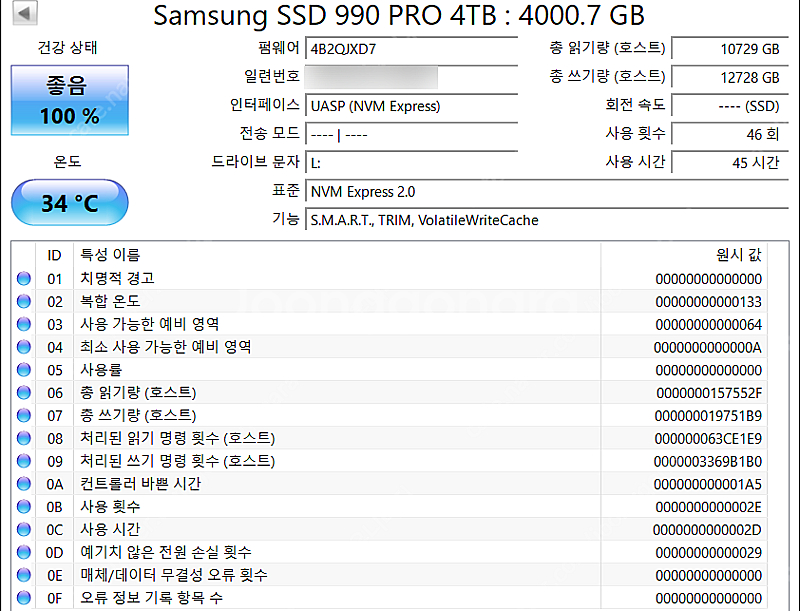800x611 pixels.
Task: Select the features field S.M.A.R.T., TRIM, VolatileWriteCache
Action: tap(547, 220)
